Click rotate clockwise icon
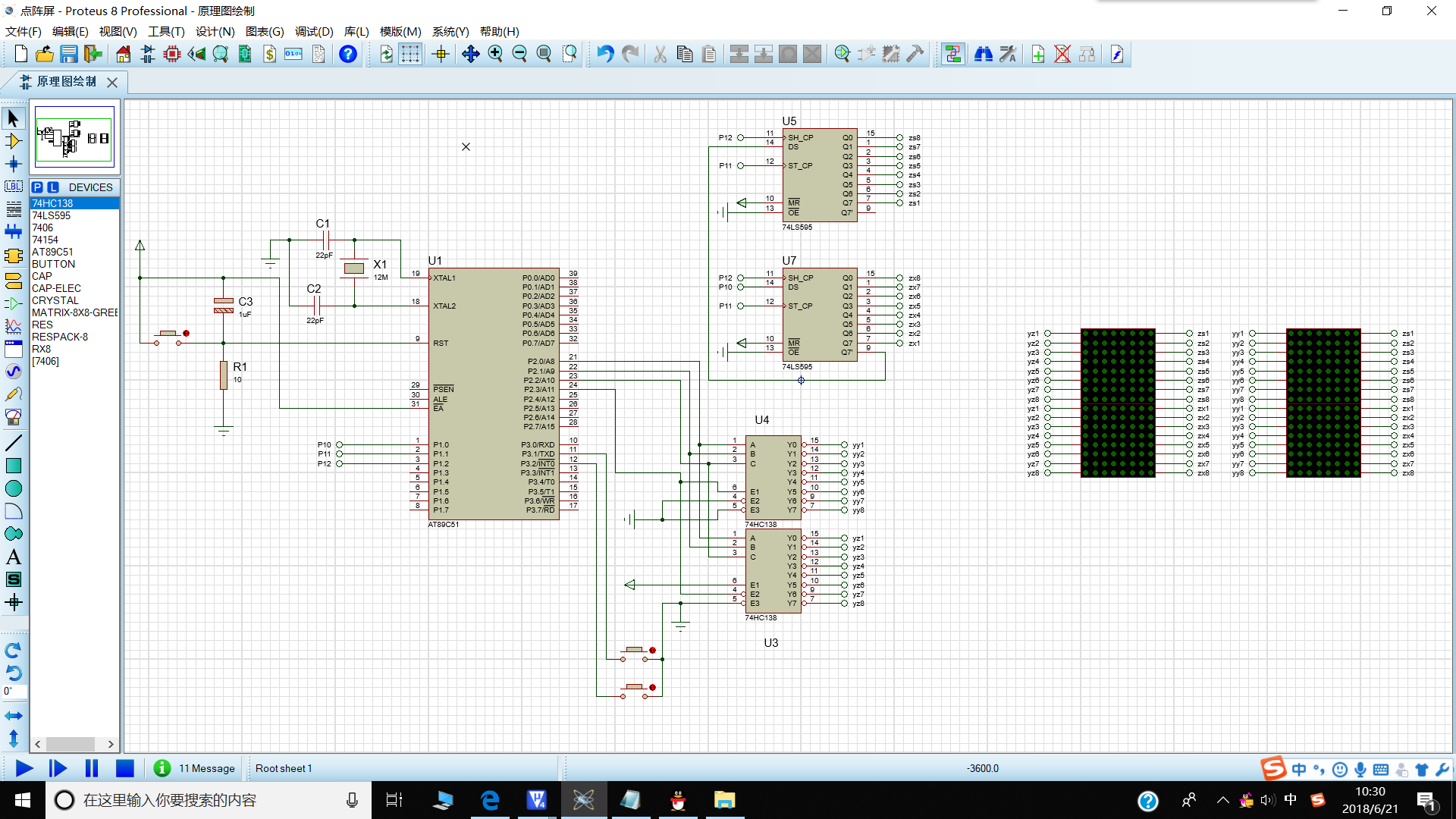This screenshot has height=819, width=1456. pos(14,650)
